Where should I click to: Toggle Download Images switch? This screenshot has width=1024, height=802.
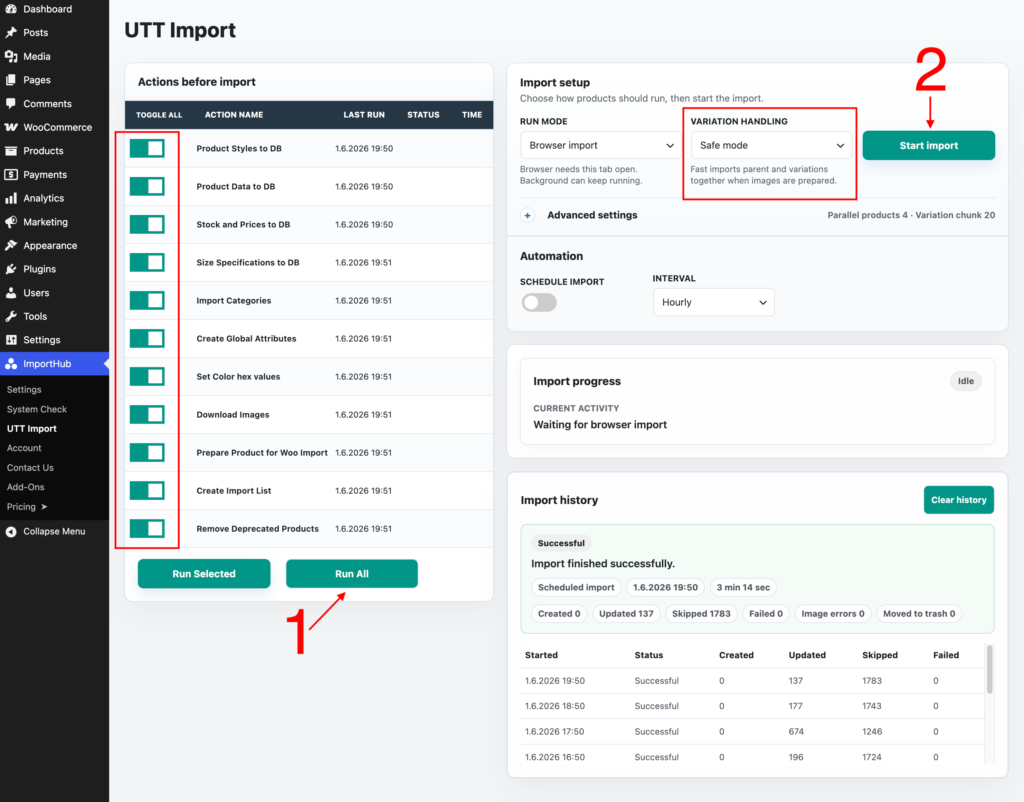tap(147, 414)
